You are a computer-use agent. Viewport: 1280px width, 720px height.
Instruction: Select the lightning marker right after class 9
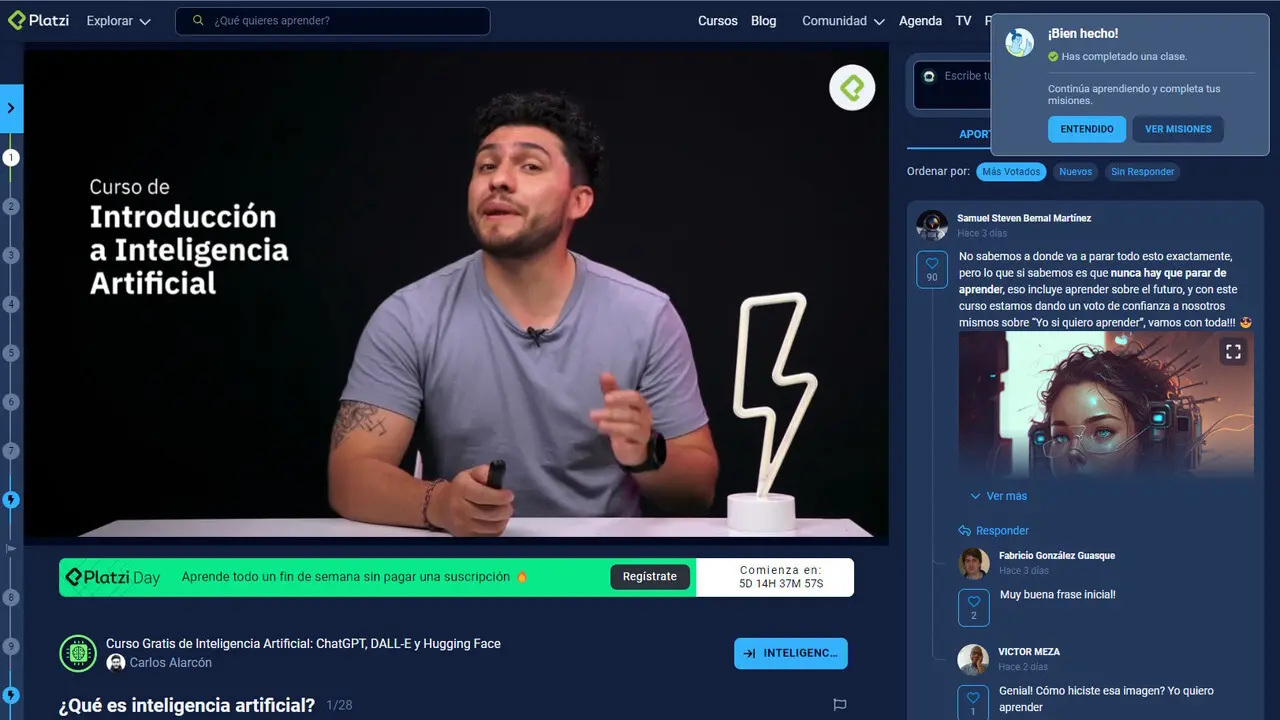(x=11, y=695)
